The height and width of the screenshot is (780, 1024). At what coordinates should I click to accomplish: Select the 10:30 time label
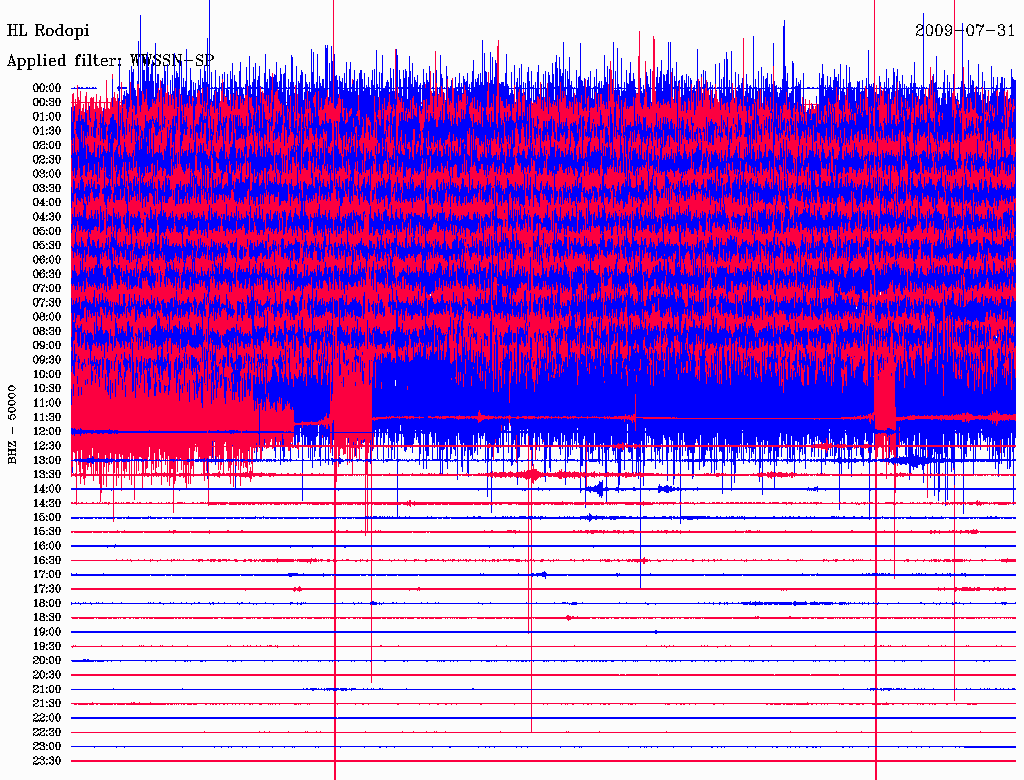coord(47,389)
